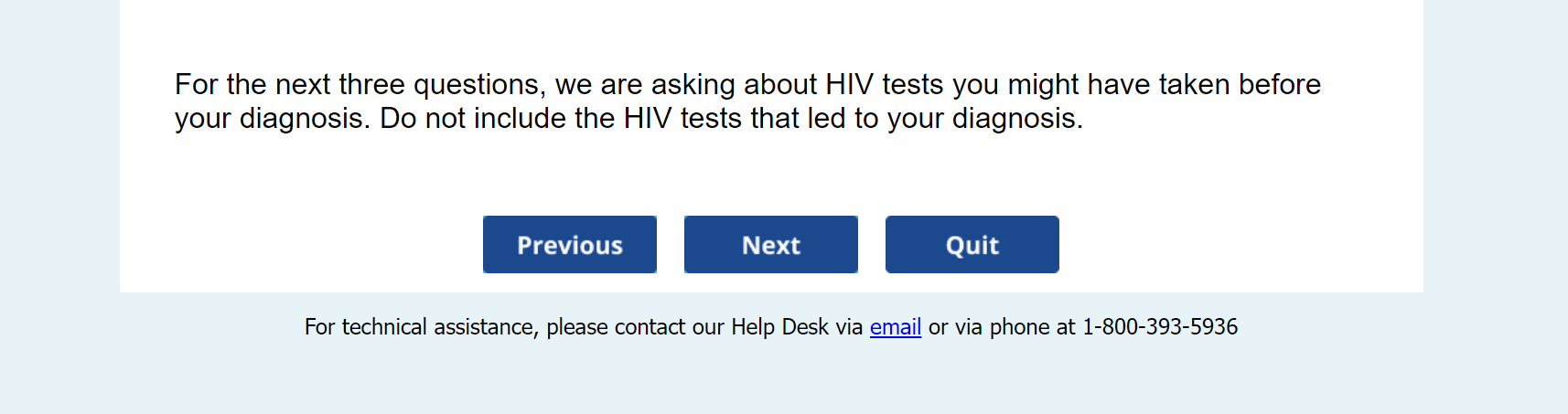Screen dimensions: 1568x414
Task: Click the words "Help Desk" in the footer
Action: click(779, 327)
